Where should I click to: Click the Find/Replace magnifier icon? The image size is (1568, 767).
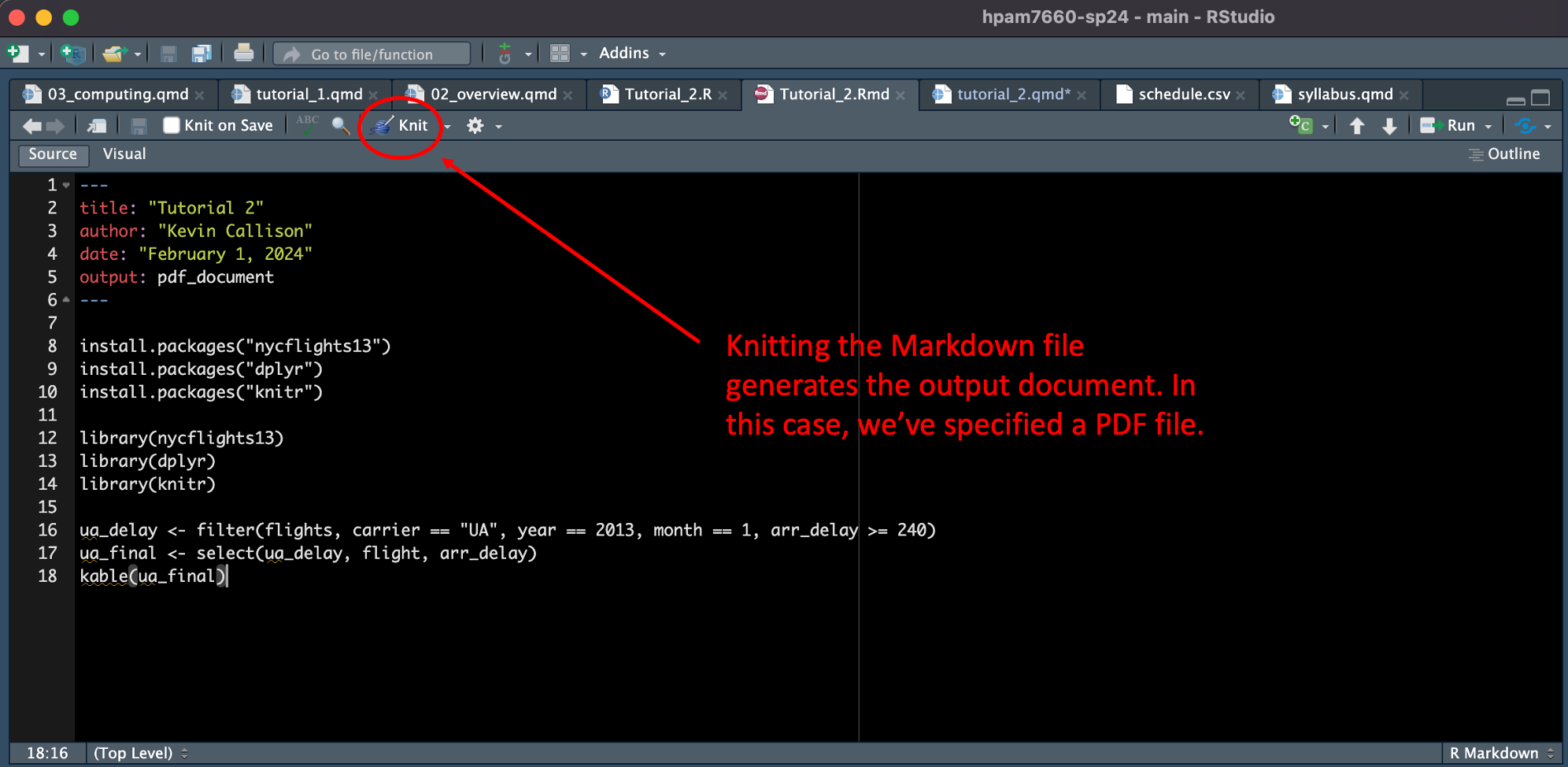click(341, 126)
